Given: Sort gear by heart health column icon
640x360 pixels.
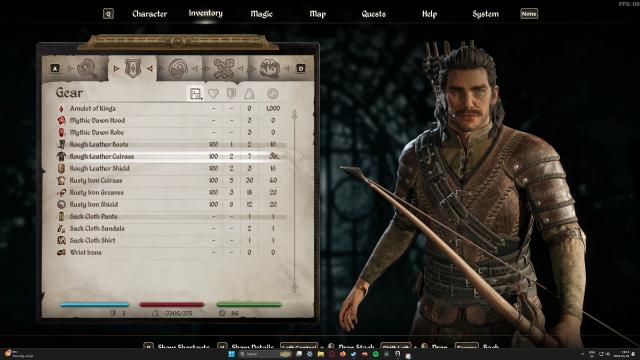Looking at the screenshot, I should (x=213, y=93).
